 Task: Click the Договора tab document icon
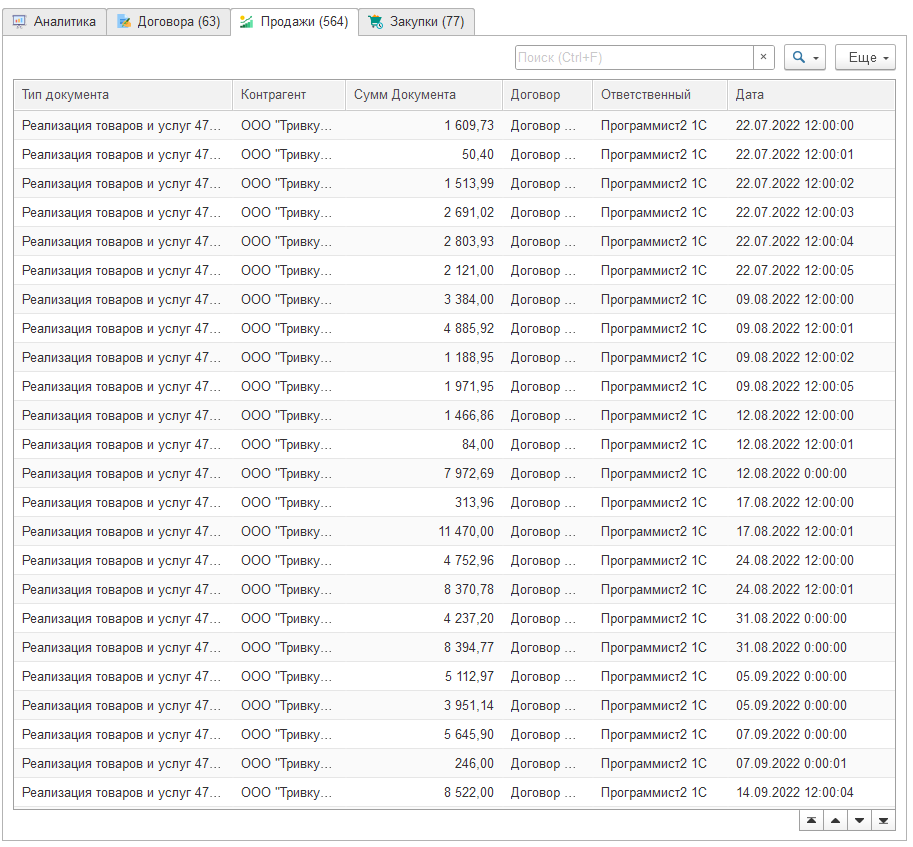(x=124, y=22)
